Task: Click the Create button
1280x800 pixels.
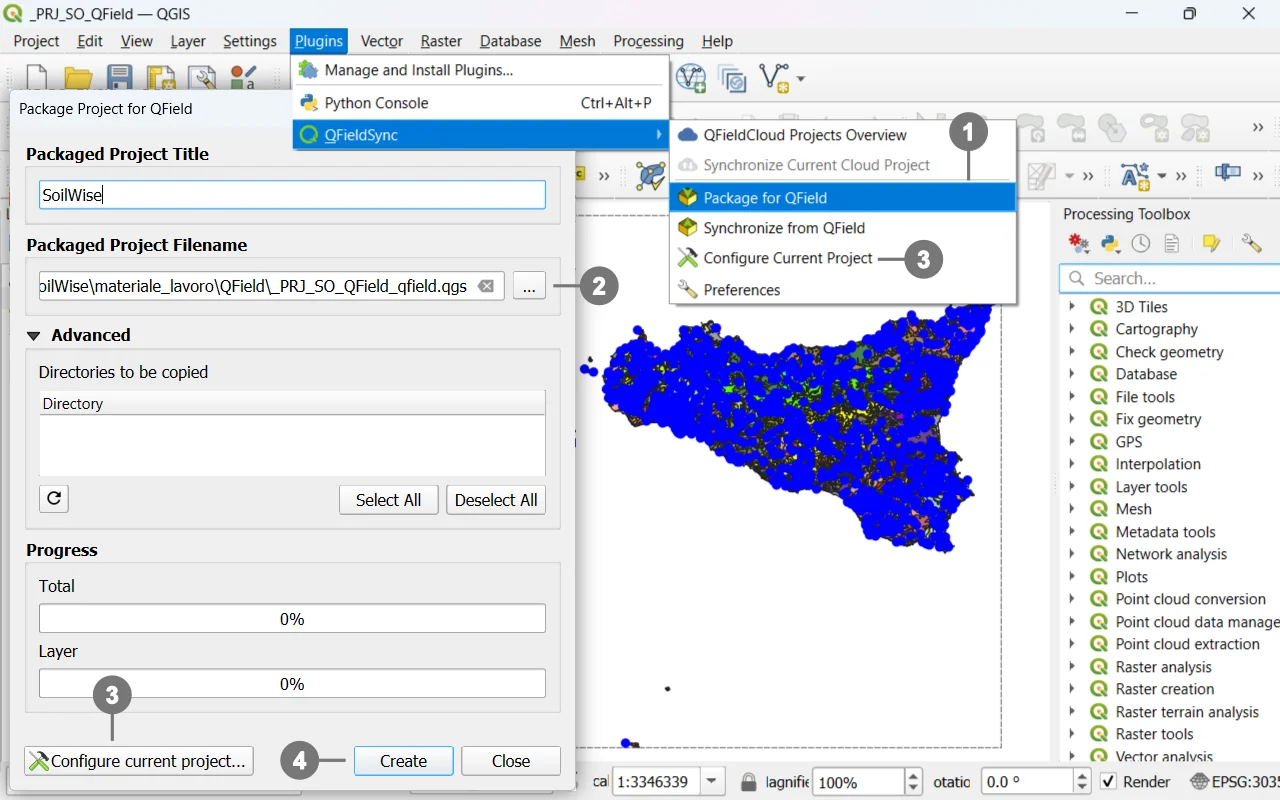Action: pos(403,761)
